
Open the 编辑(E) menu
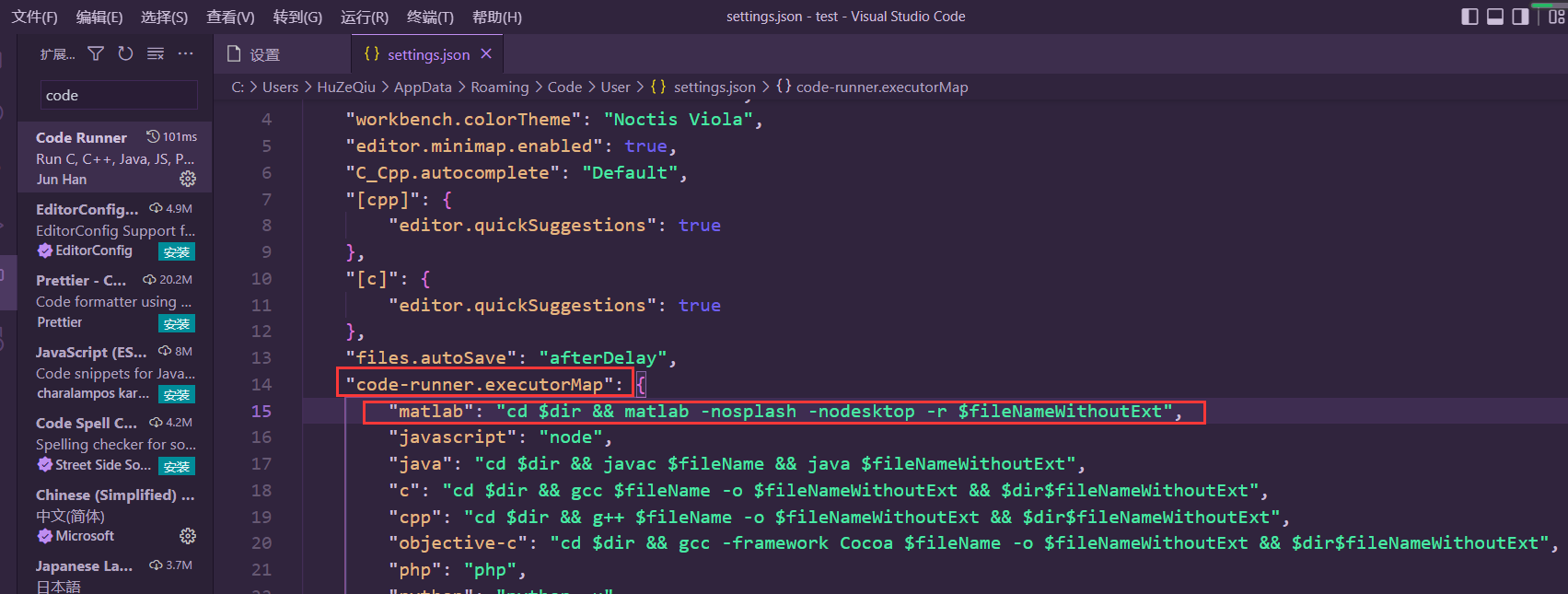pos(99,17)
